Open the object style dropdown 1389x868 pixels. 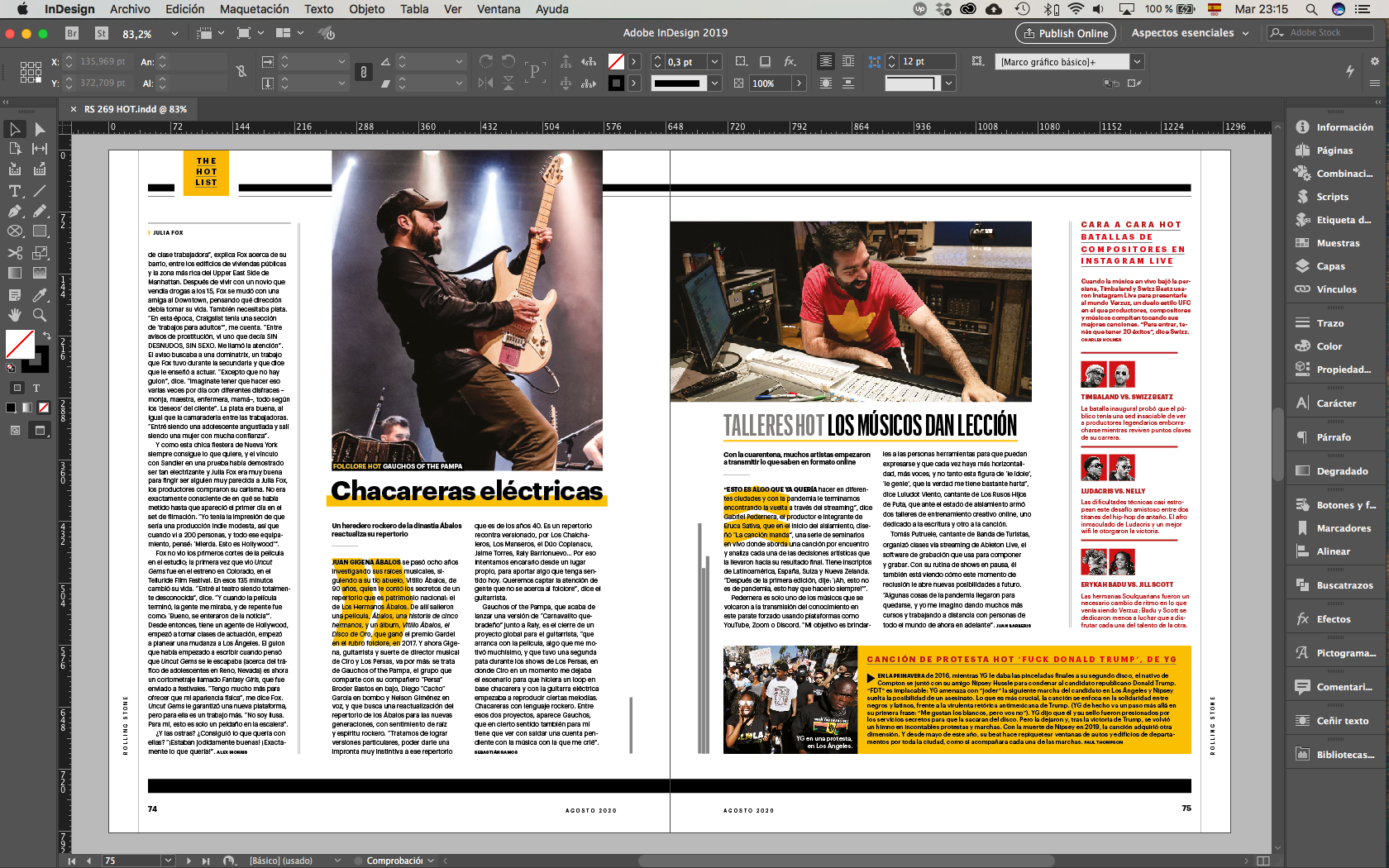1138,61
